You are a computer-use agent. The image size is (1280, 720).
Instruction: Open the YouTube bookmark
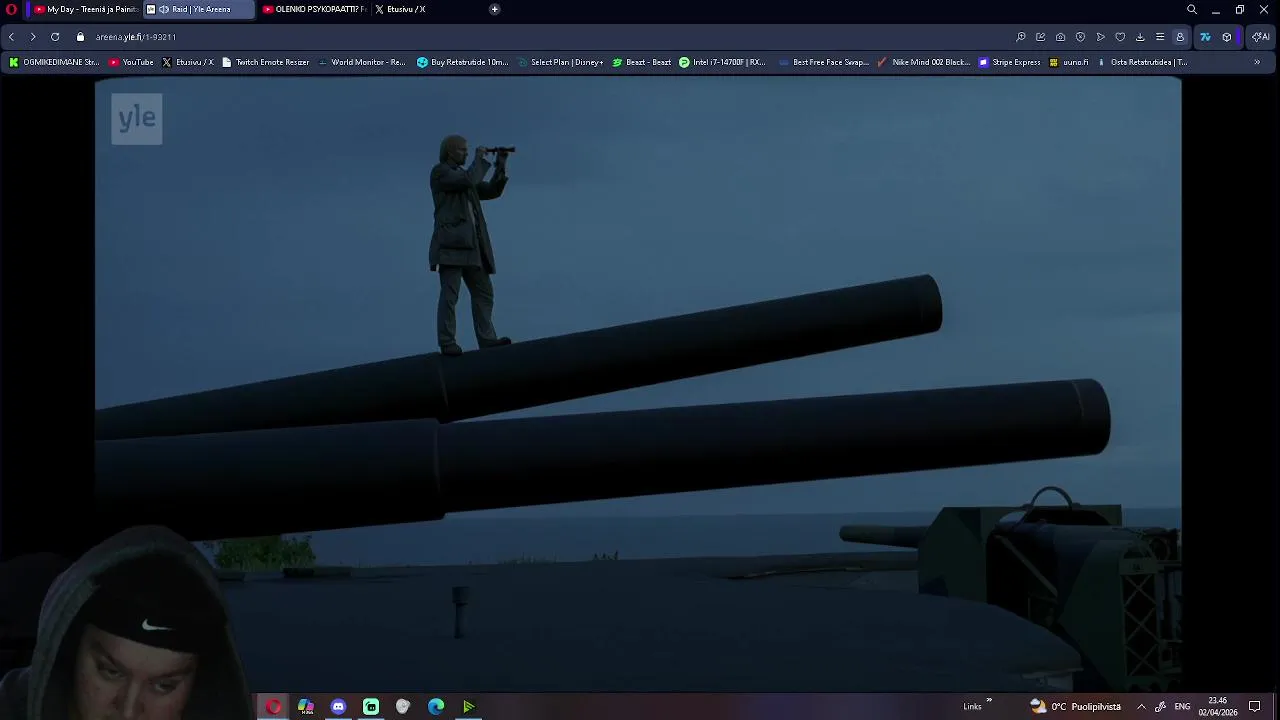(x=131, y=62)
